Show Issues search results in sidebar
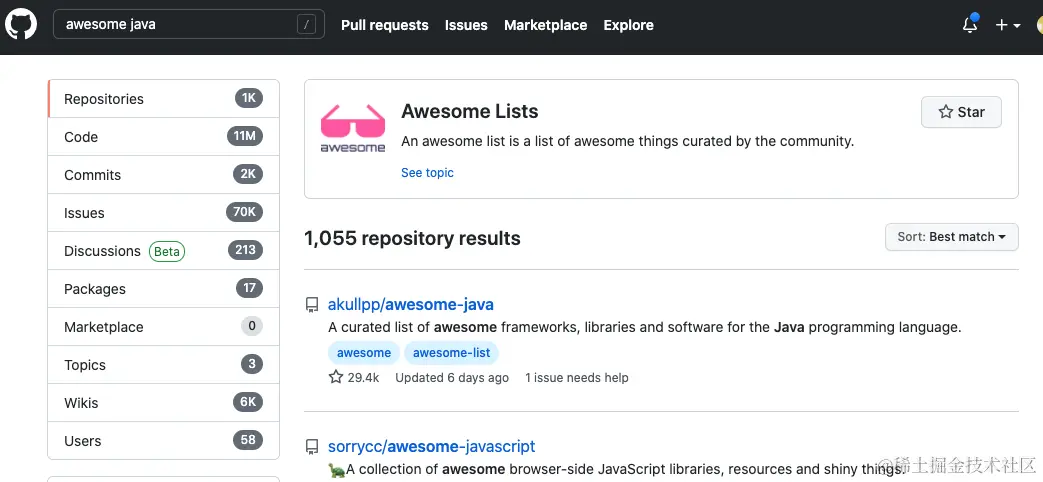This screenshot has width=1043, height=482. [84, 213]
